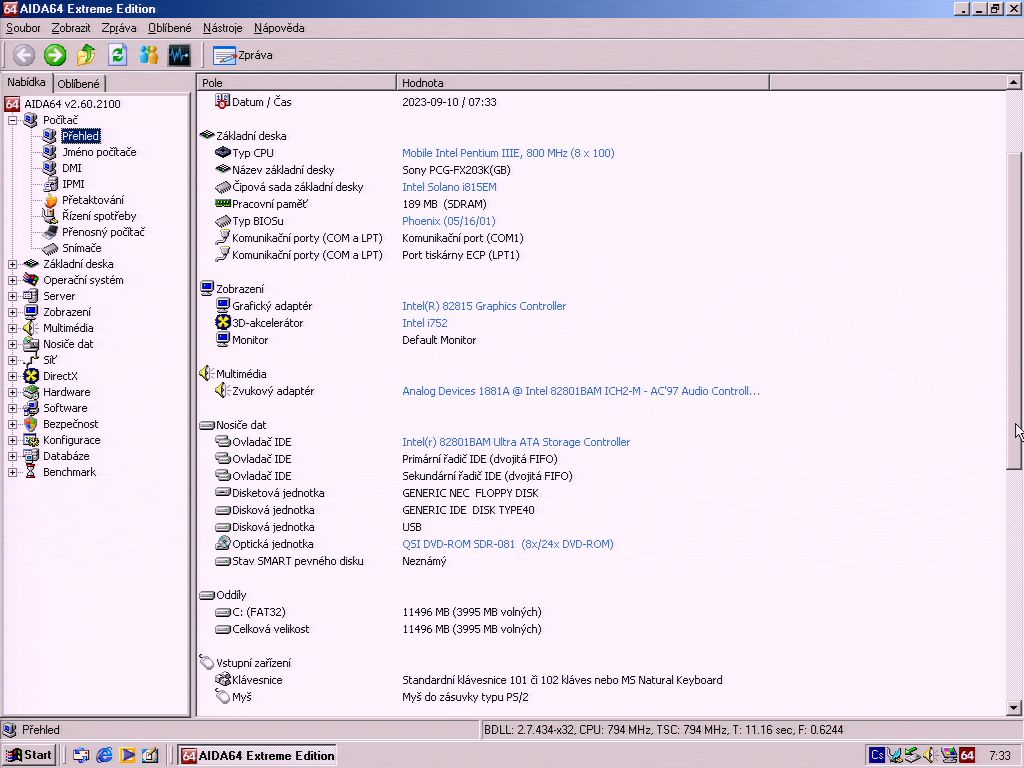Click the grey Back arrow toolbar icon

point(24,55)
